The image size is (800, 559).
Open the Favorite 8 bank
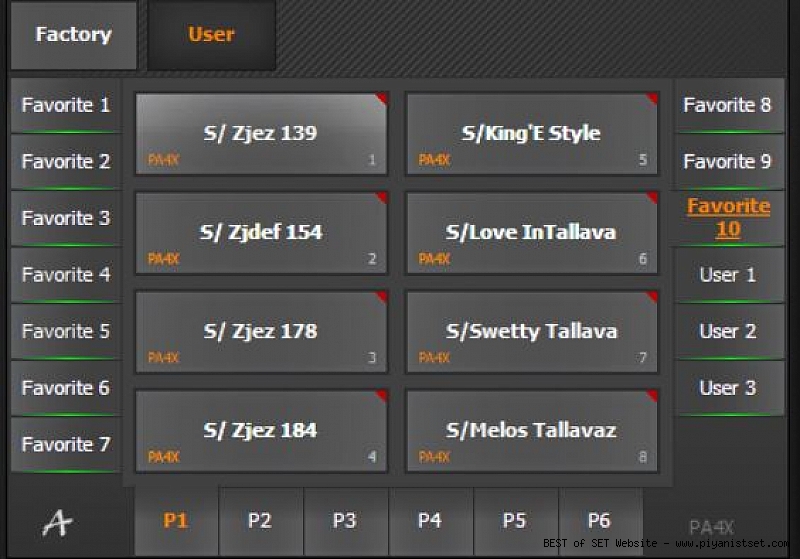pos(728,105)
